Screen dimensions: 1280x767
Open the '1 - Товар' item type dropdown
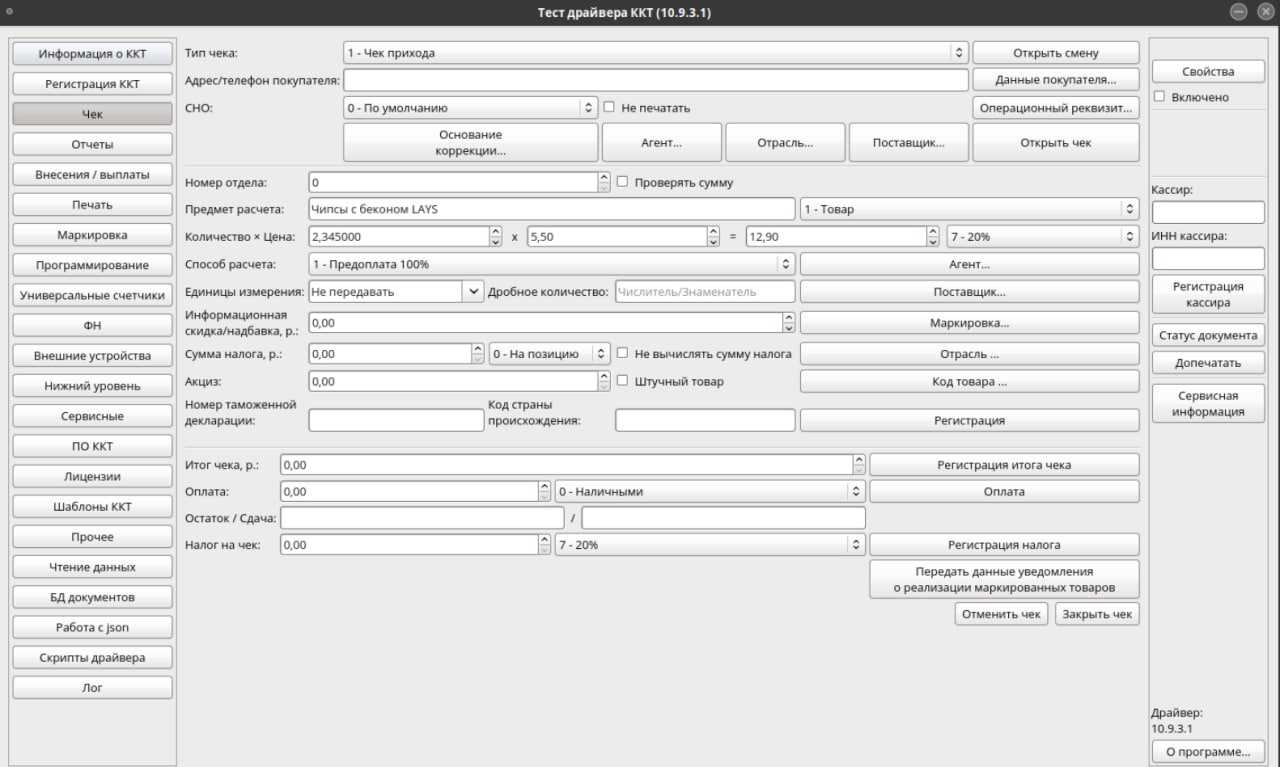click(x=969, y=209)
